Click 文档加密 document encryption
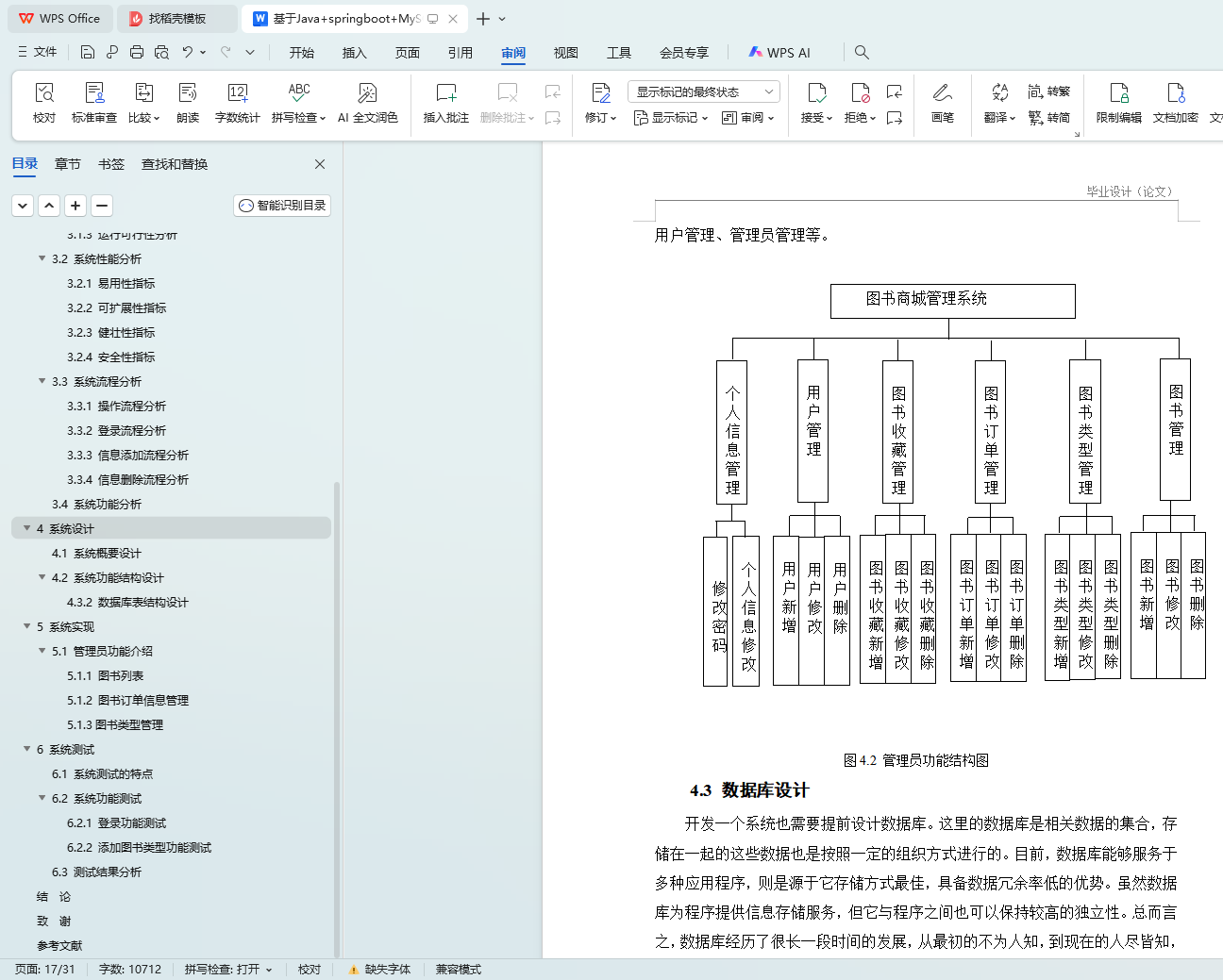The image size is (1223, 980). tap(1175, 103)
